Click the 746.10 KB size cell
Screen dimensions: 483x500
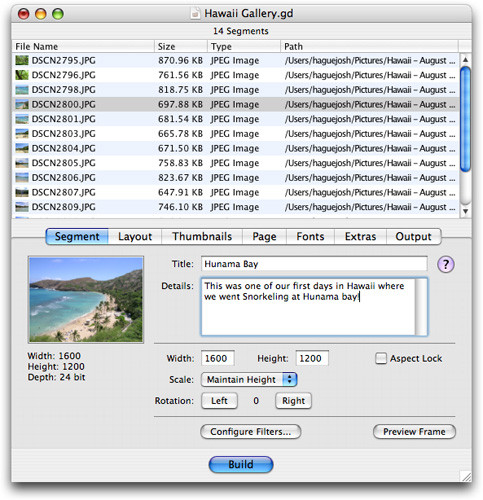[x=180, y=207]
